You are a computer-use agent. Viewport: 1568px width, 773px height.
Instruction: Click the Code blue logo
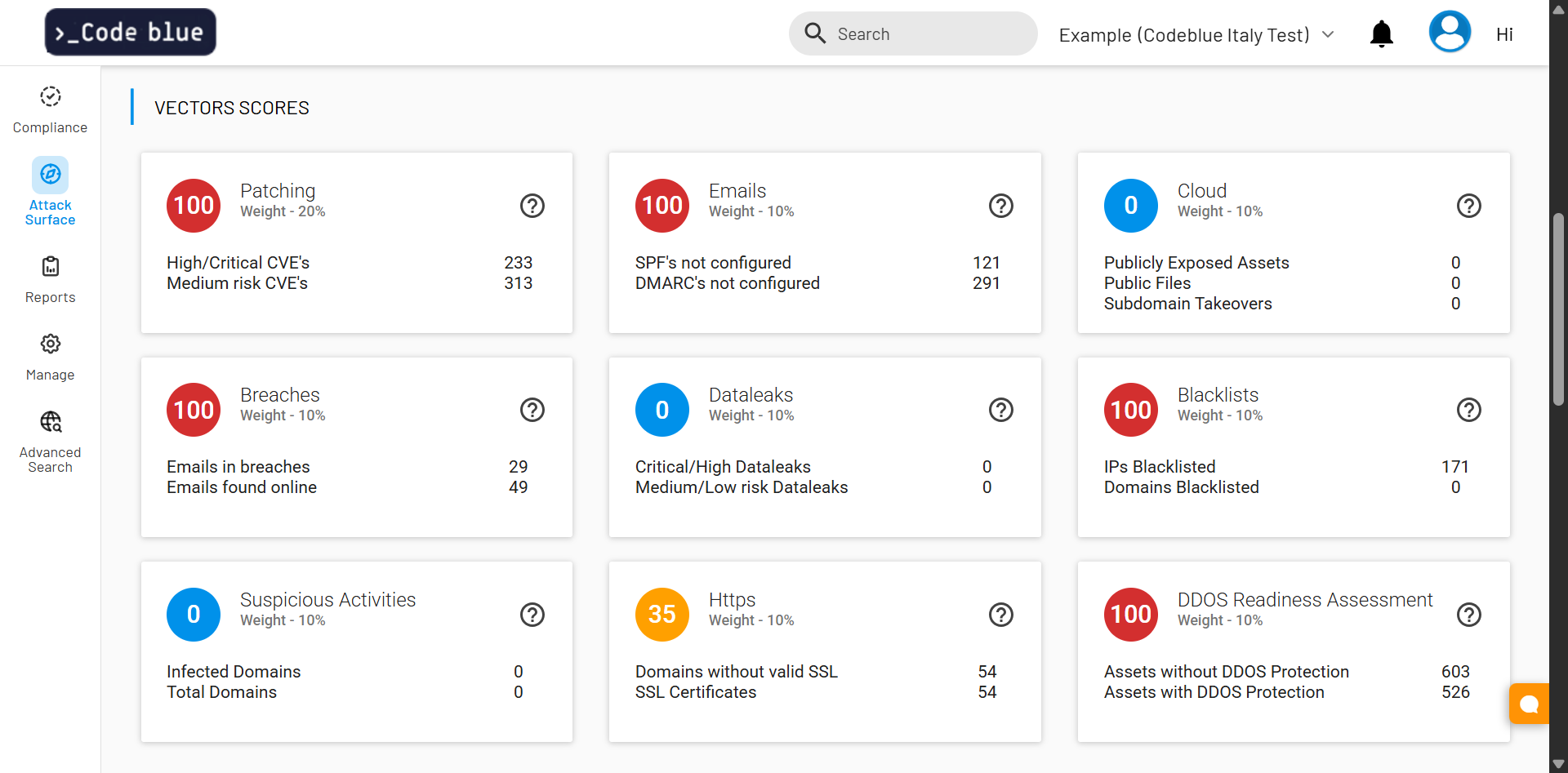click(131, 33)
